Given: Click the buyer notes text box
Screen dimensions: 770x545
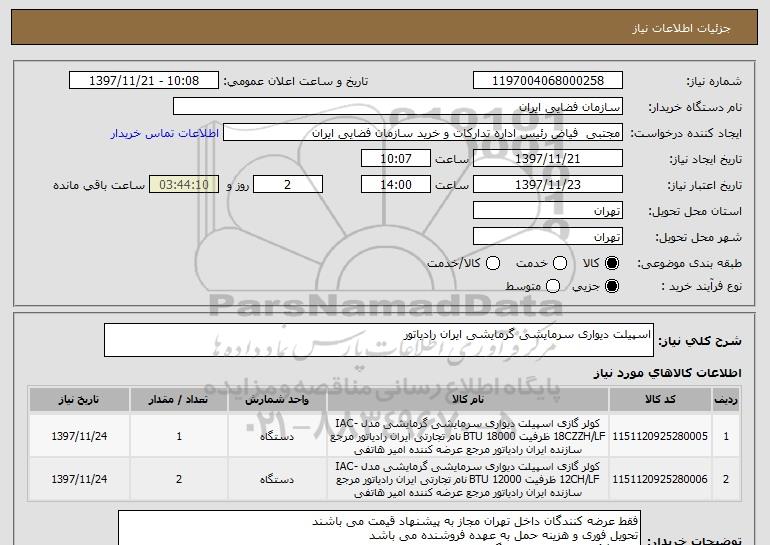Looking at the screenshot, I should (379, 528).
